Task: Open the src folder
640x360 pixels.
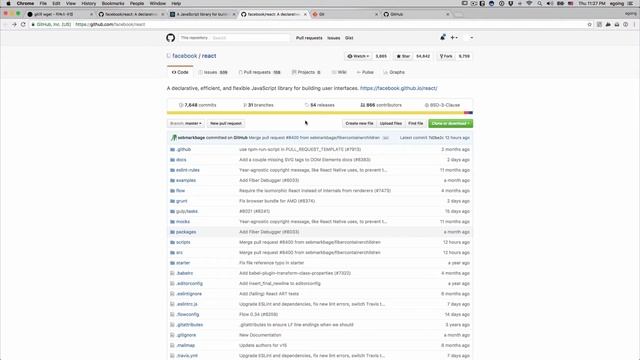Action: point(179,252)
